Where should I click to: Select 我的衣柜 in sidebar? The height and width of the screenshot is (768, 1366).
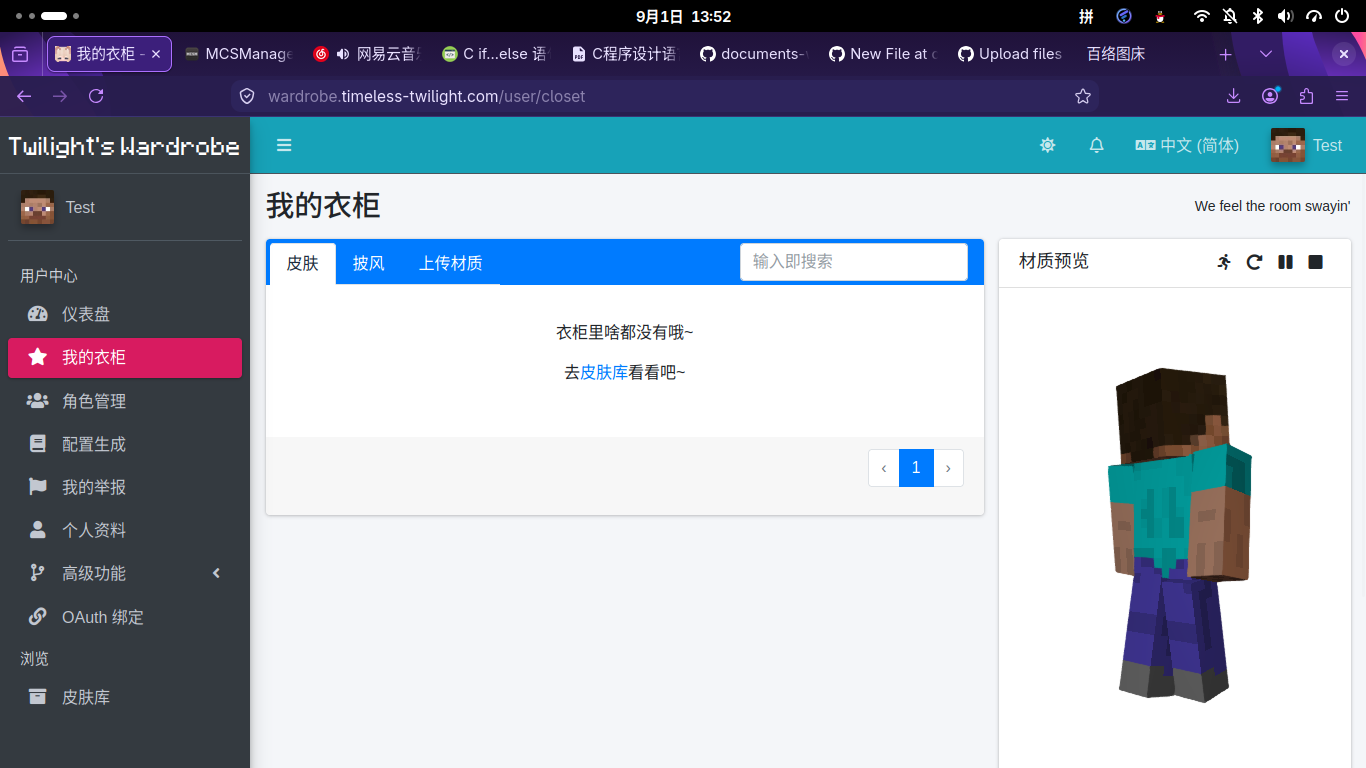tap(125, 357)
